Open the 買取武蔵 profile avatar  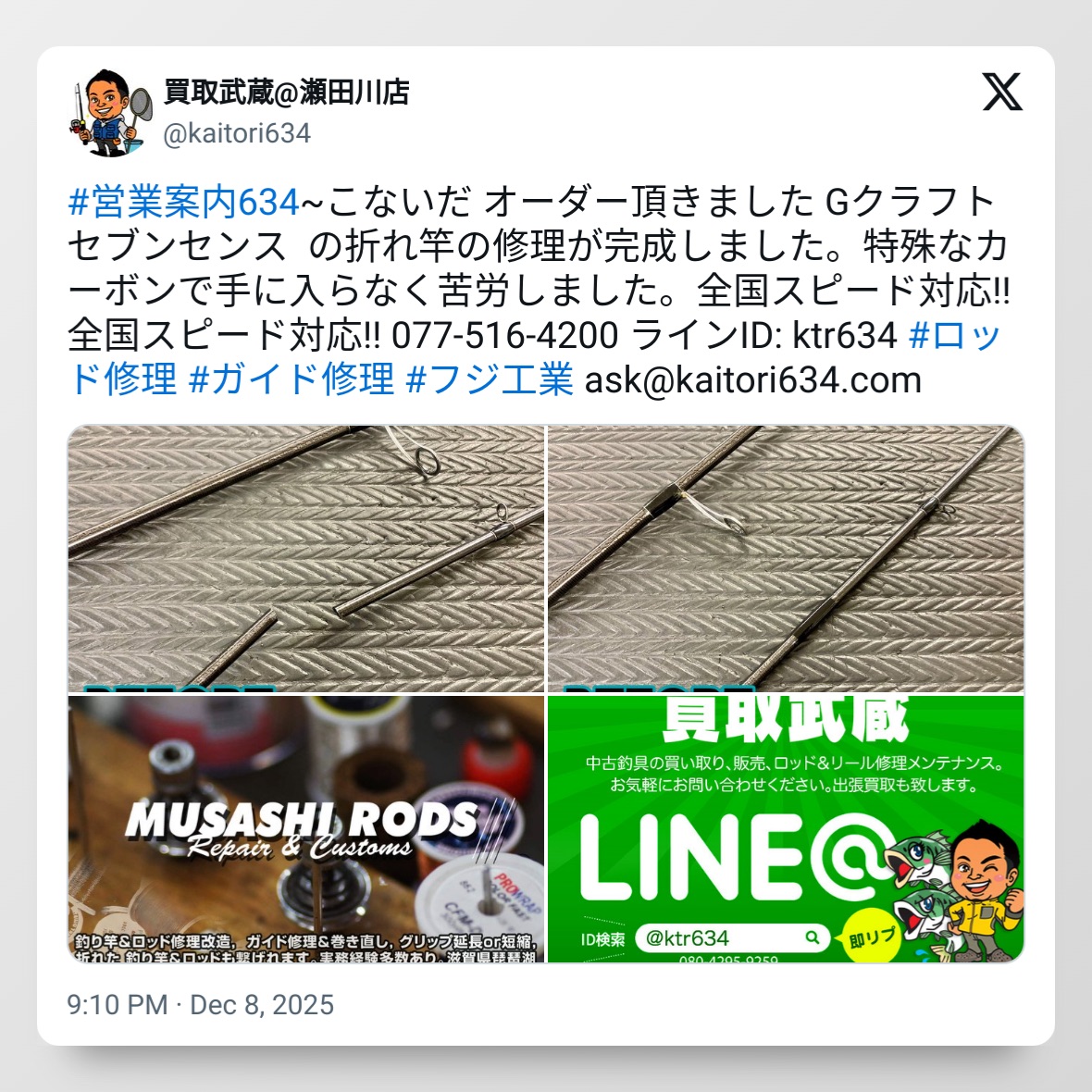[110, 112]
